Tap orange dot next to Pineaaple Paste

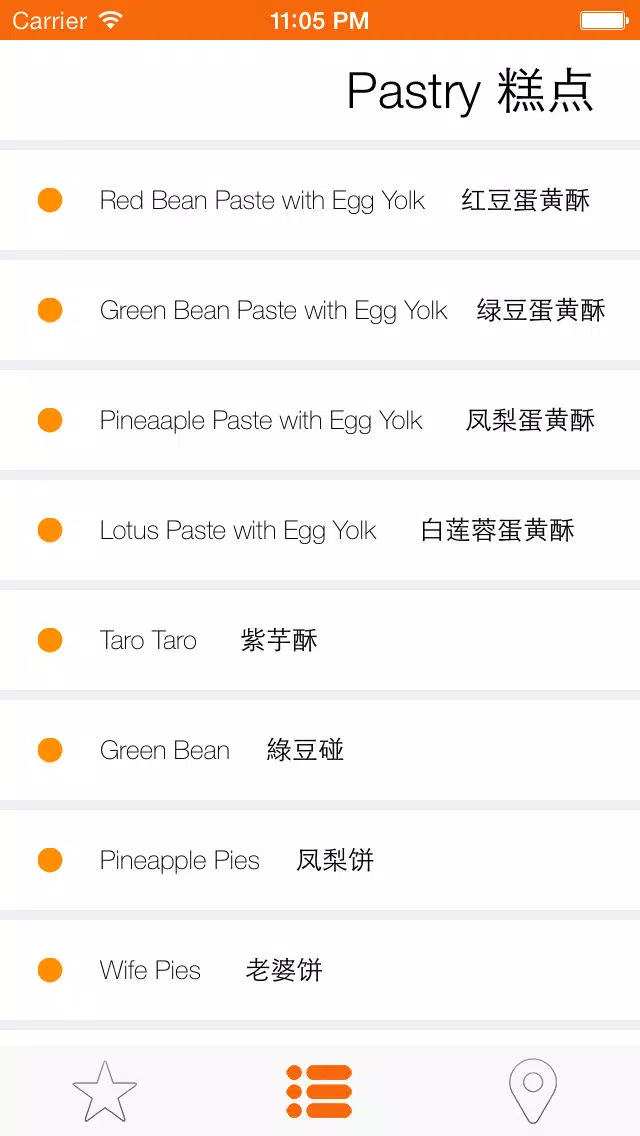pyautogui.click(x=50, y=420)
